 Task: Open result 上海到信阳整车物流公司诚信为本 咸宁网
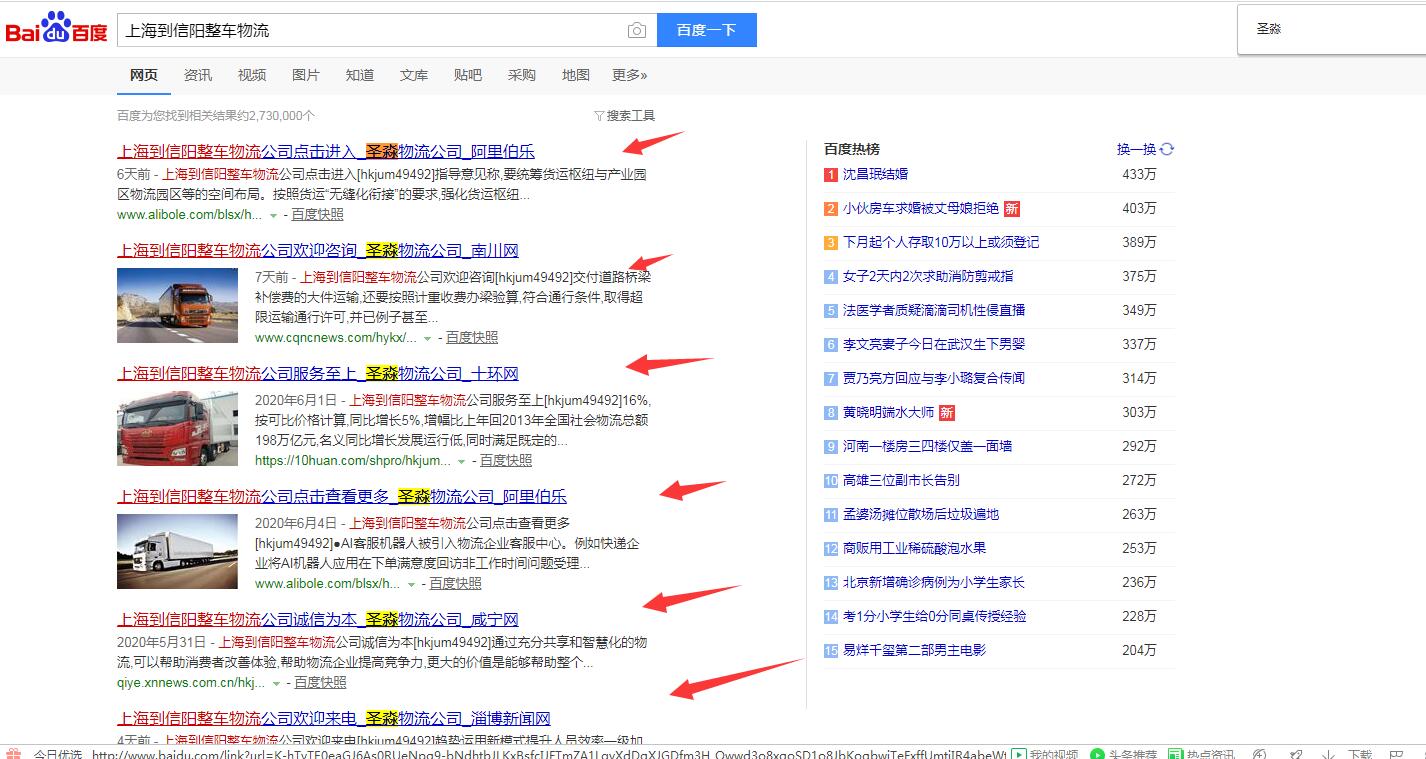pyautogui.click(x=318, y=620)
